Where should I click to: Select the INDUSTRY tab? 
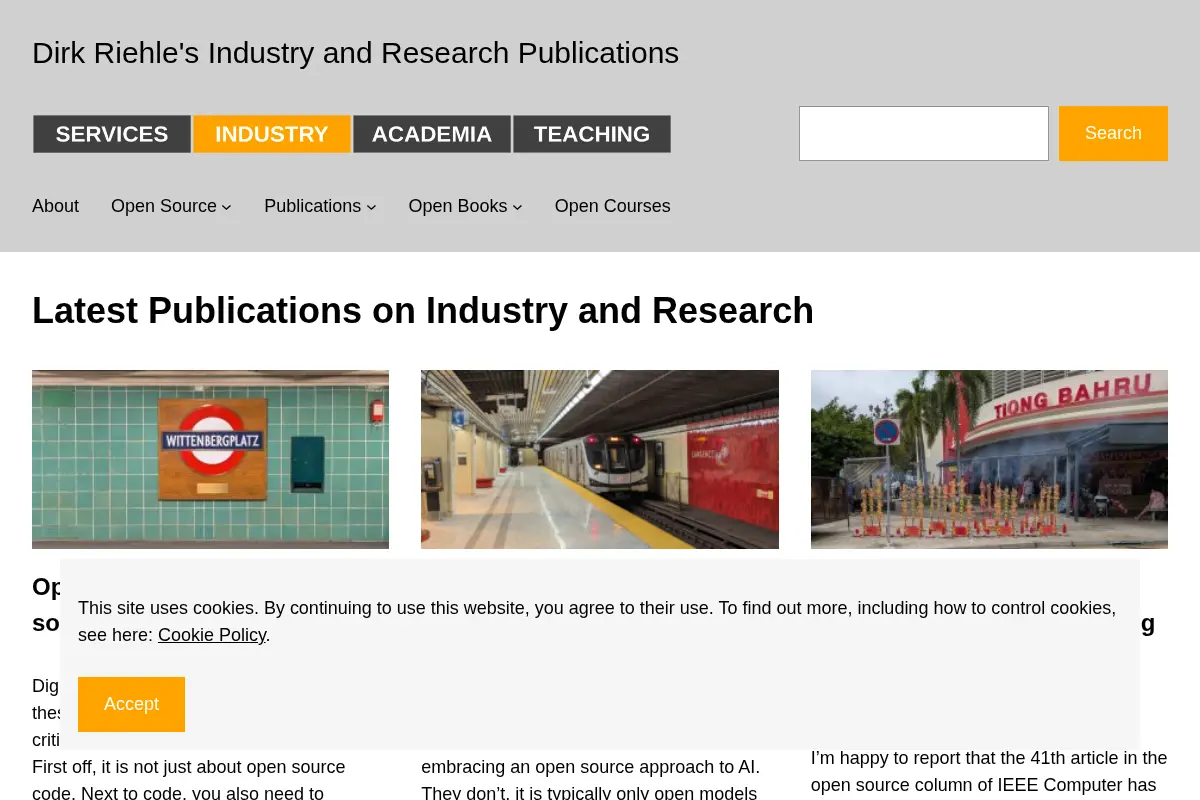pos(272,134)
